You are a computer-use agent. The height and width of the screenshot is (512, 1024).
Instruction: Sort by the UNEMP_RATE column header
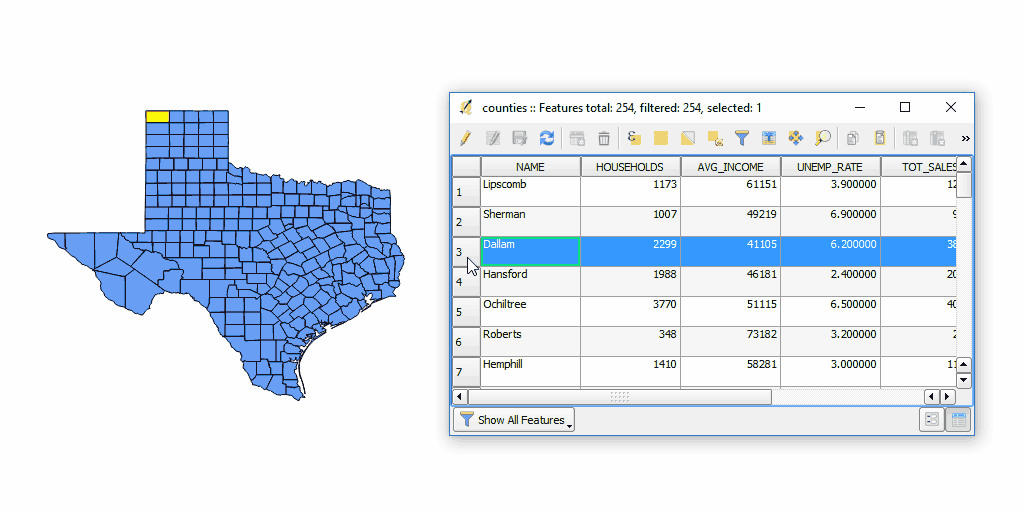coord(830,167)
